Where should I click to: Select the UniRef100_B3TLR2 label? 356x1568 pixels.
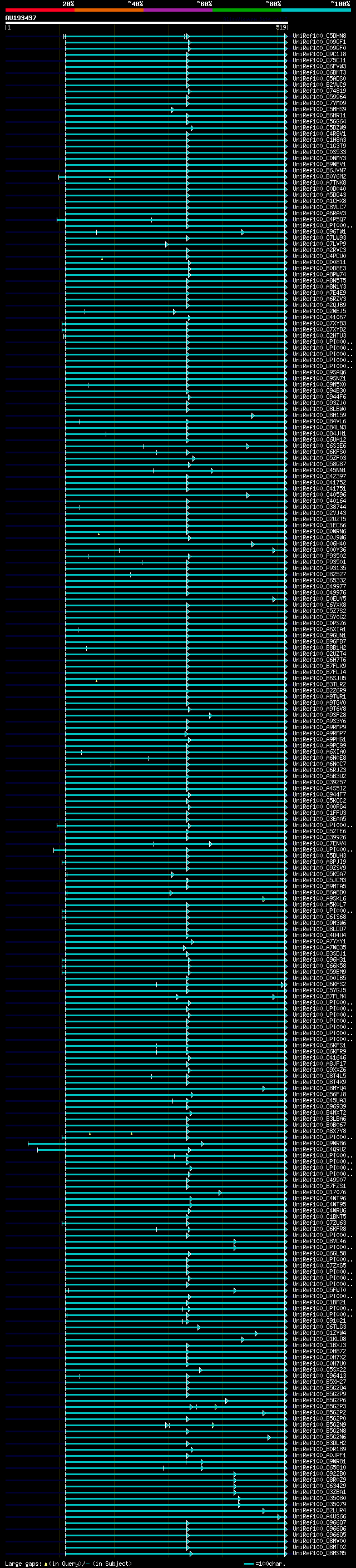(x=319, y=684)
